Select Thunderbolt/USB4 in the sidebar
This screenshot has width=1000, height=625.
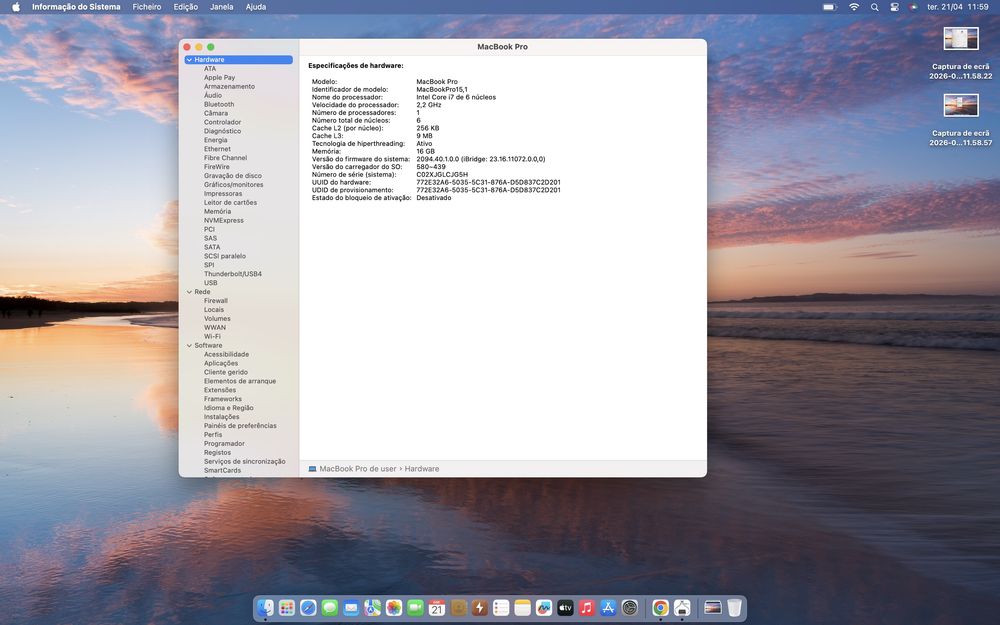tap(233, 274)
